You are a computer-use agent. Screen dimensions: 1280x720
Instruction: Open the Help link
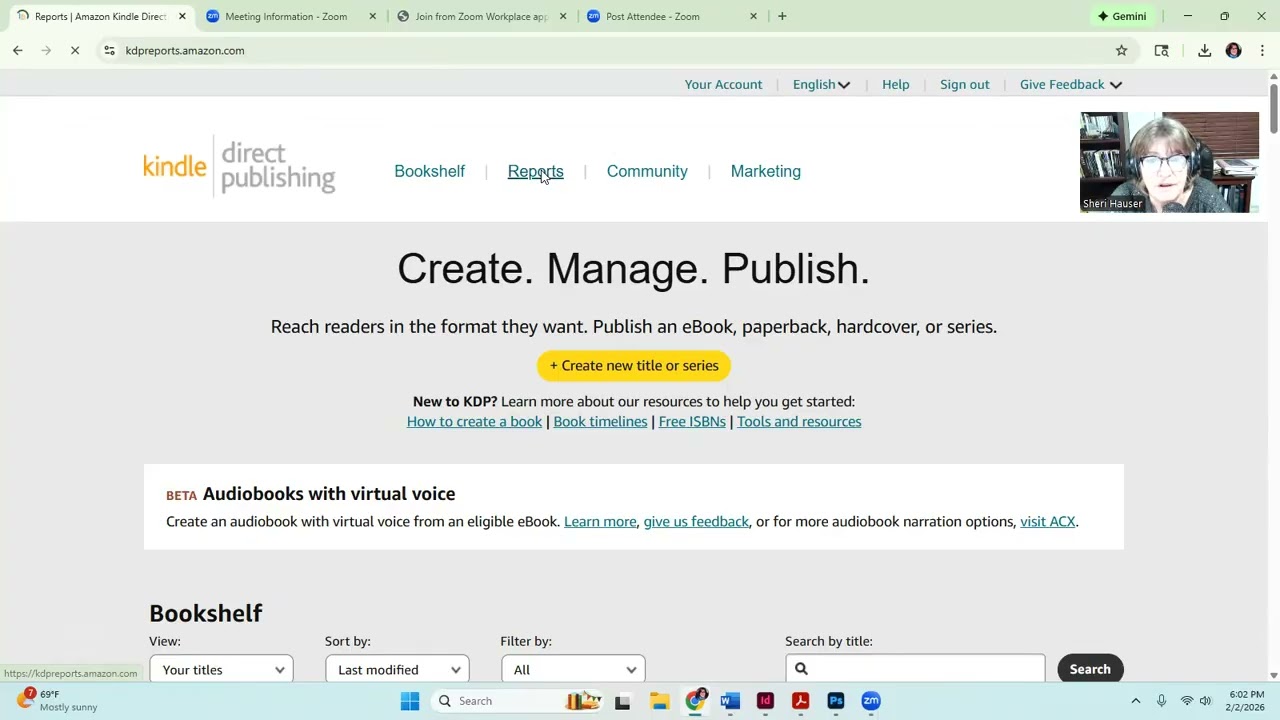896,84
